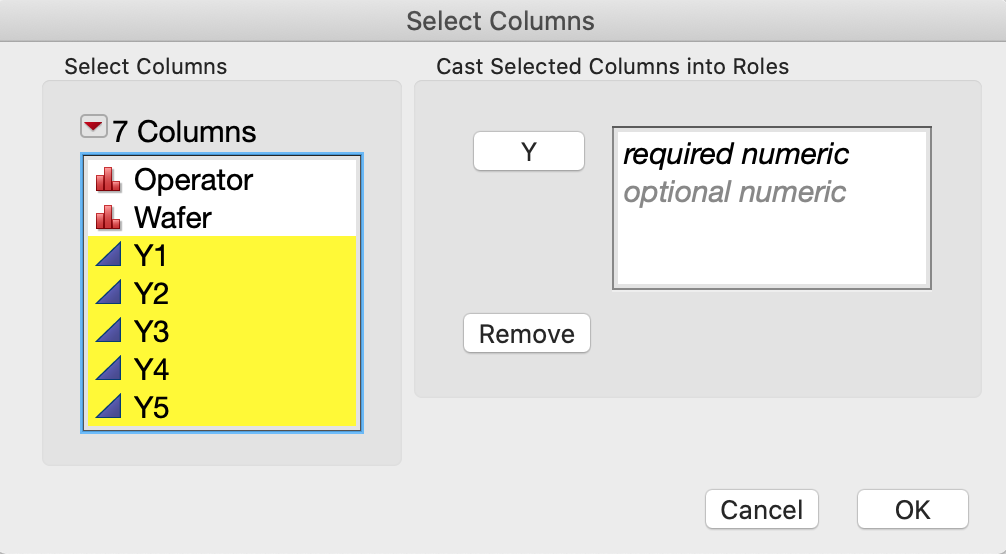The width and height of the screenshot is (1006, 554).
Task: Click the Operator nominal column icon
Action: tap(107, 181)
